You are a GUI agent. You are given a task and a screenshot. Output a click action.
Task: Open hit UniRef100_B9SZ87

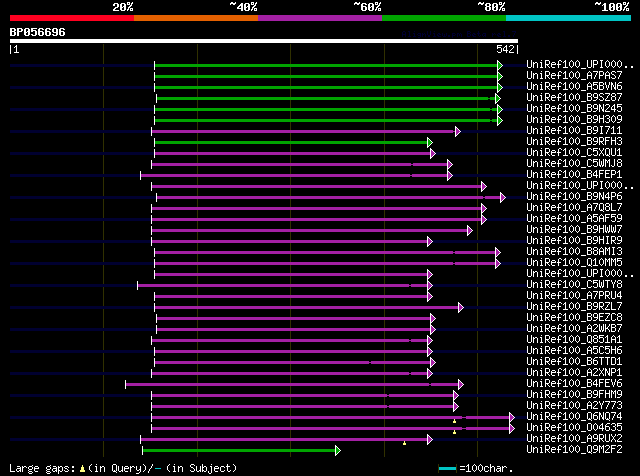click(574, 98)
